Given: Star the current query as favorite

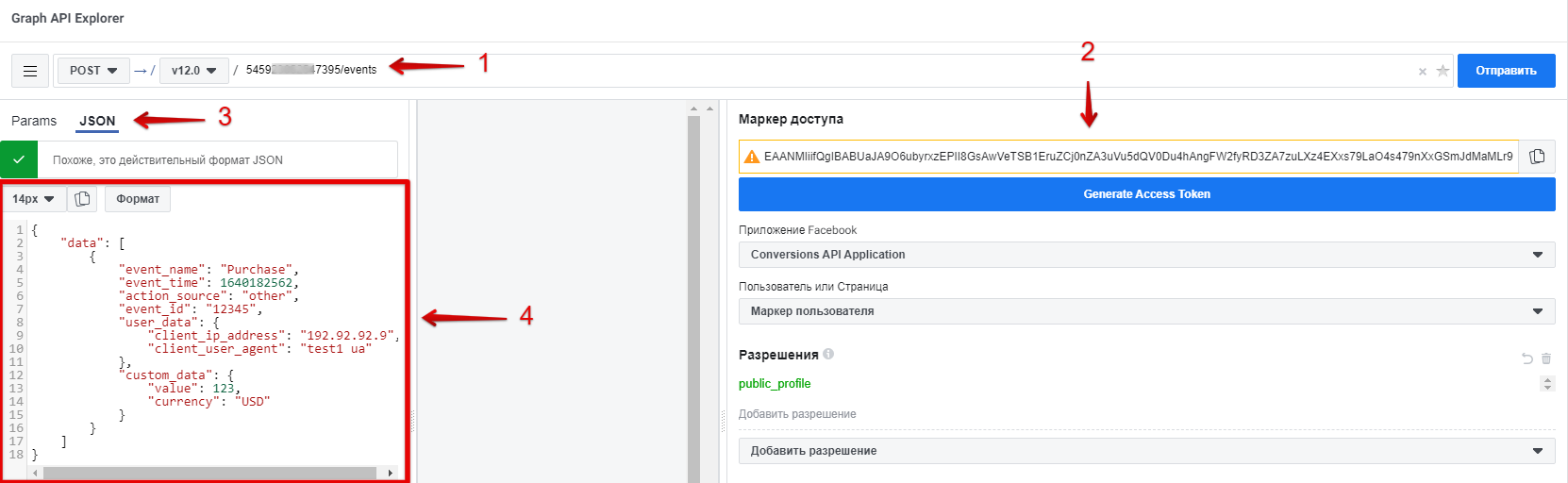Looking at the screenshot, I should point(1443,71).
